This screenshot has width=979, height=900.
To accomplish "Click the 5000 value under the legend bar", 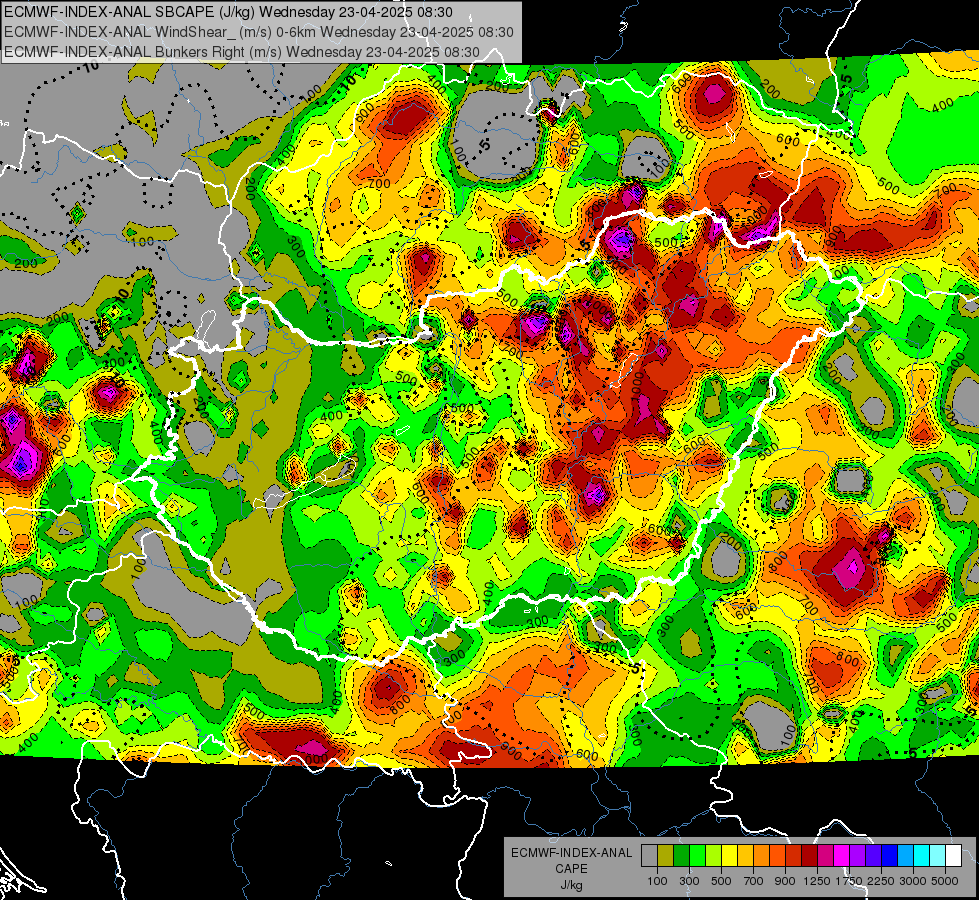I will click(x=945, y=881).
